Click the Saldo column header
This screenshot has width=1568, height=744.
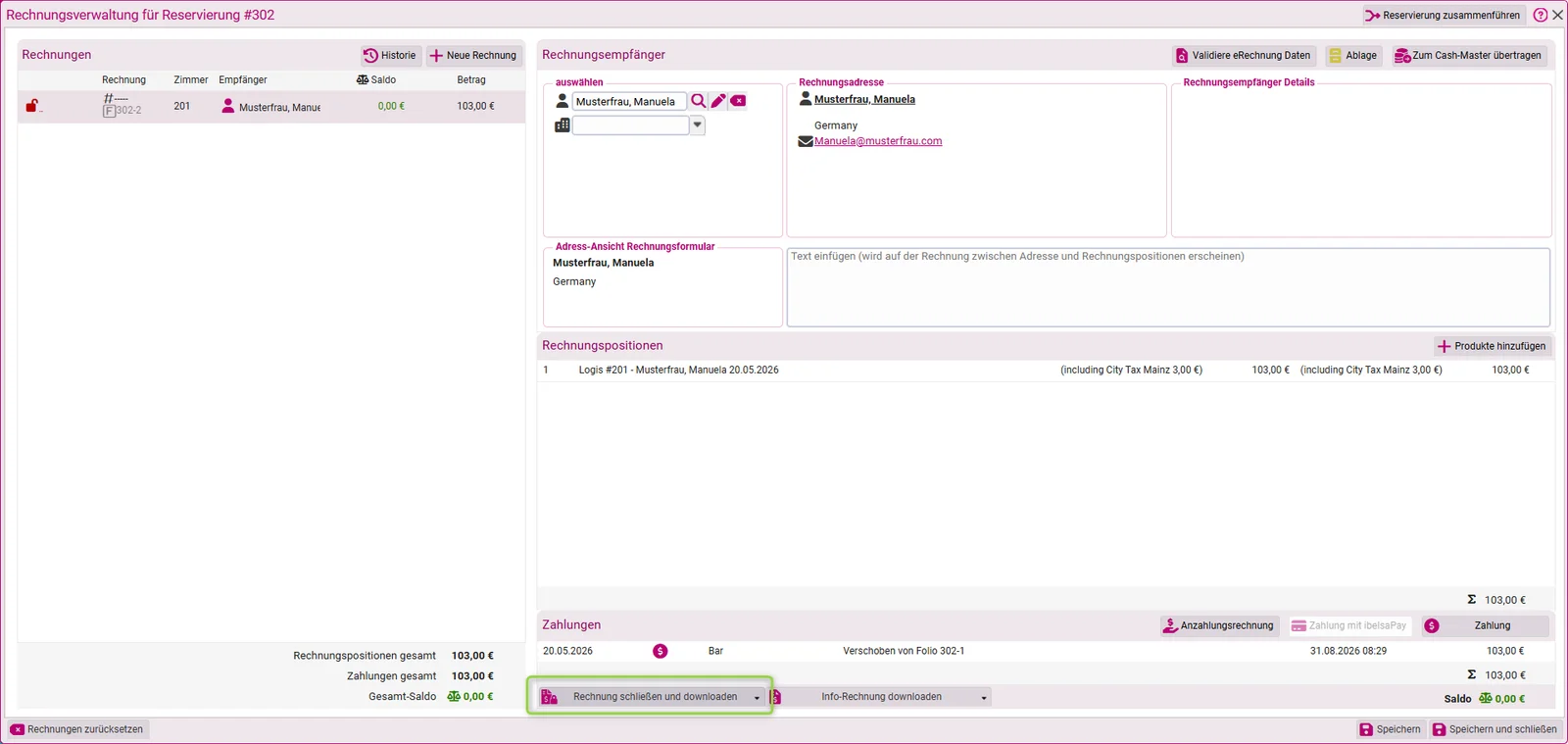[376, 80]
